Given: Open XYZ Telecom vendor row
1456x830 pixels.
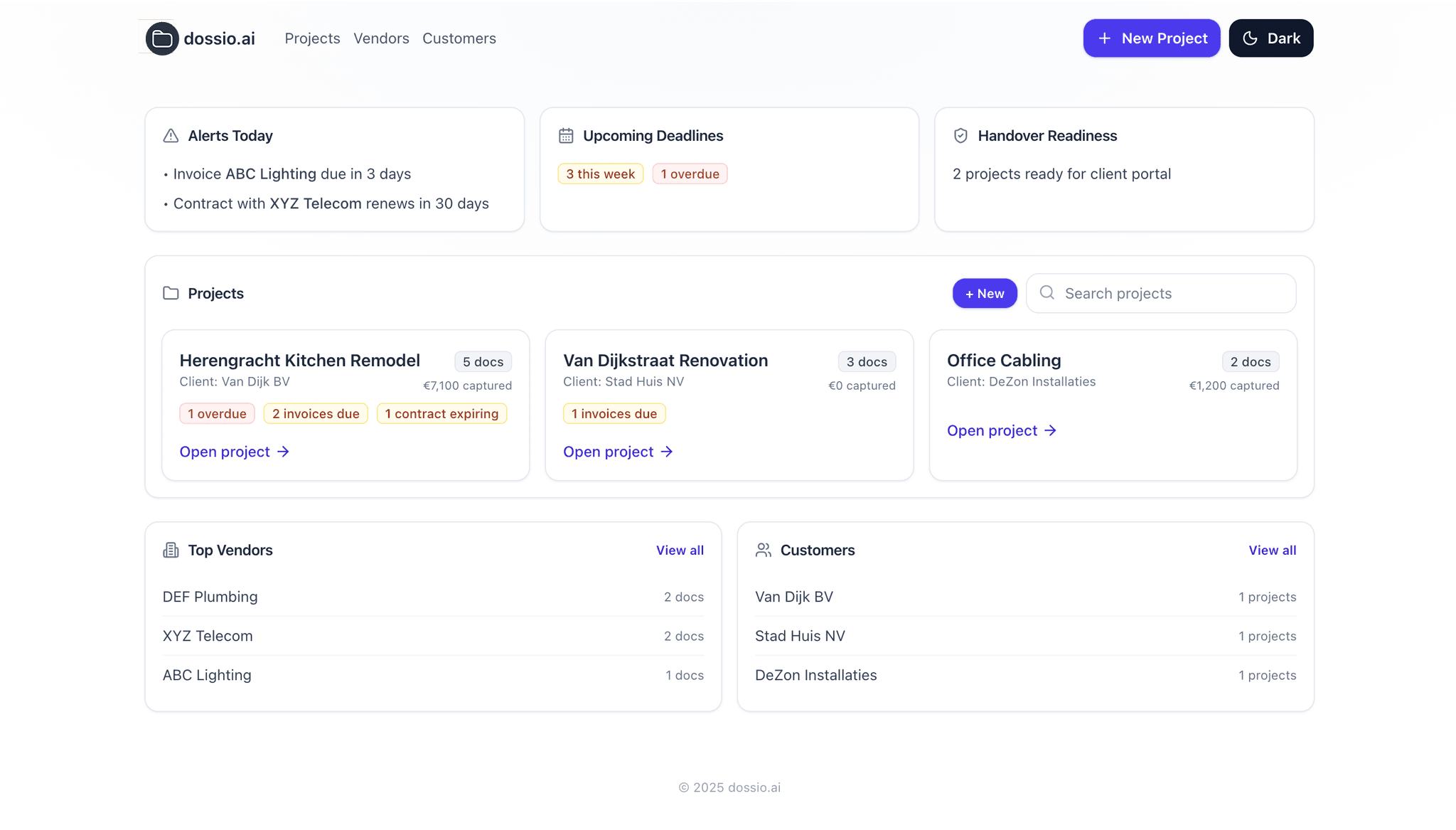Looking at the screenshot, I should 208,637.
